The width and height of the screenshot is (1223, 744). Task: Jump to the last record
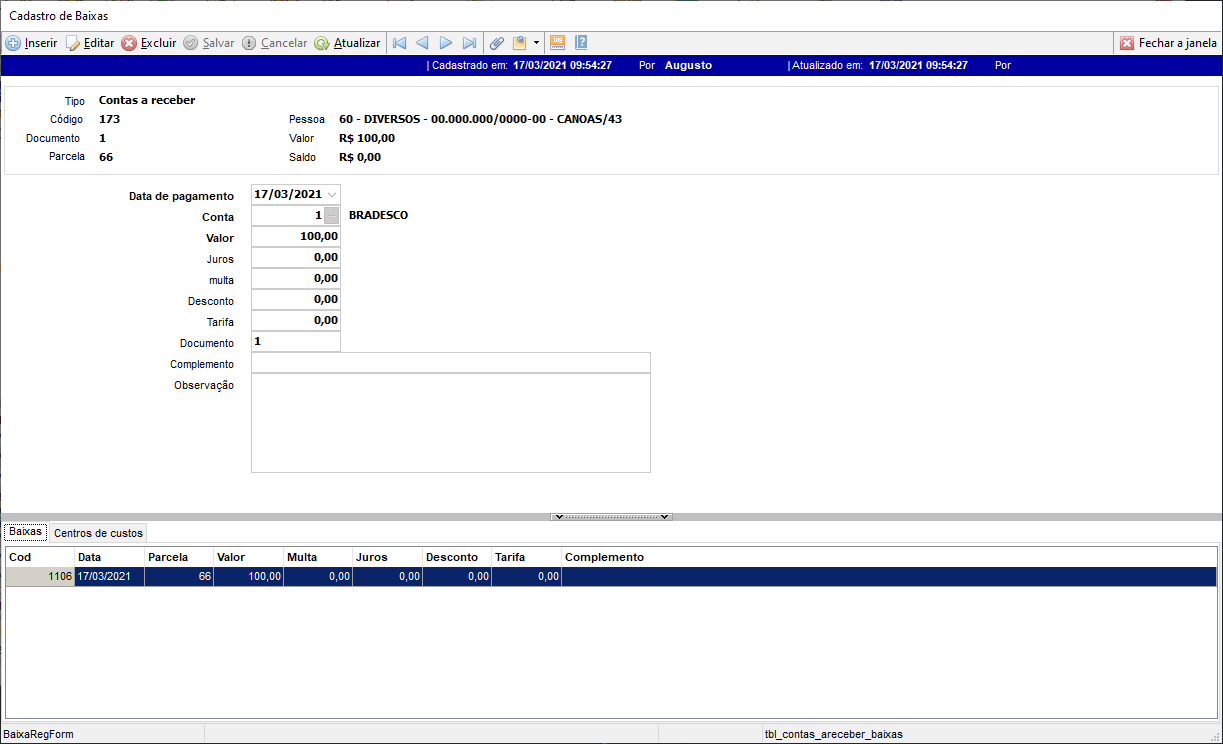click(x=469, y=43)
